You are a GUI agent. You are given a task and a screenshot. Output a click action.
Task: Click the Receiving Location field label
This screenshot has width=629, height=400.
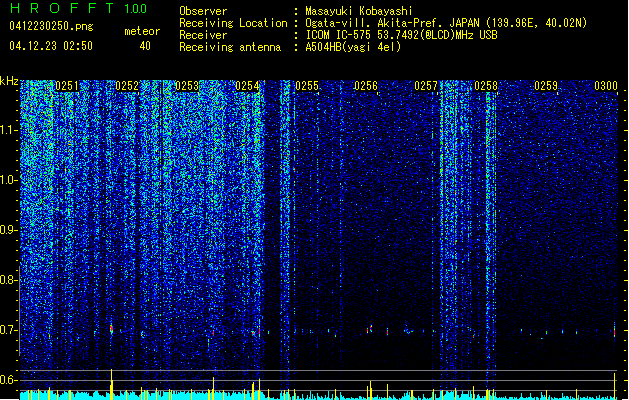233,23
